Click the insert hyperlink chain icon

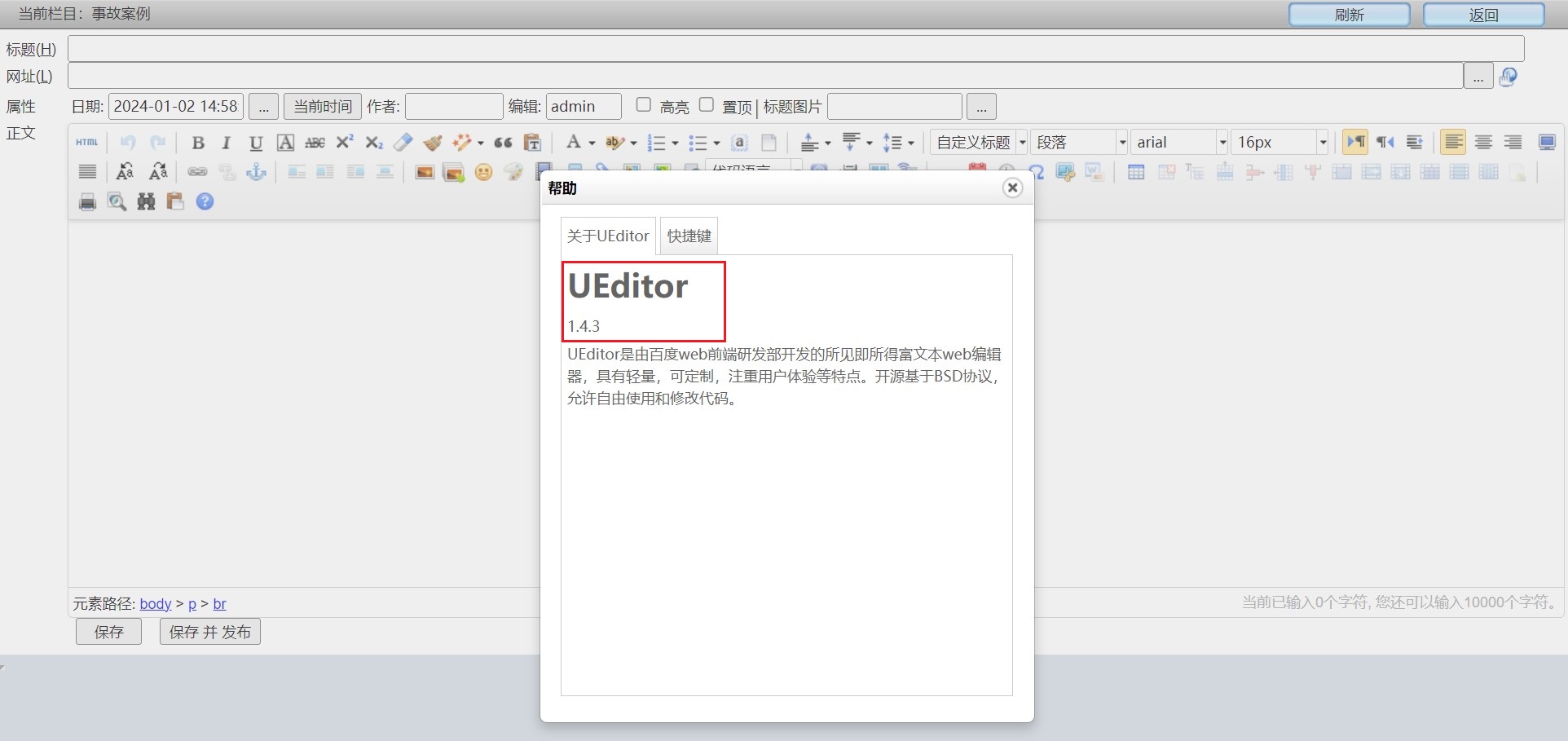click(197, 172)
